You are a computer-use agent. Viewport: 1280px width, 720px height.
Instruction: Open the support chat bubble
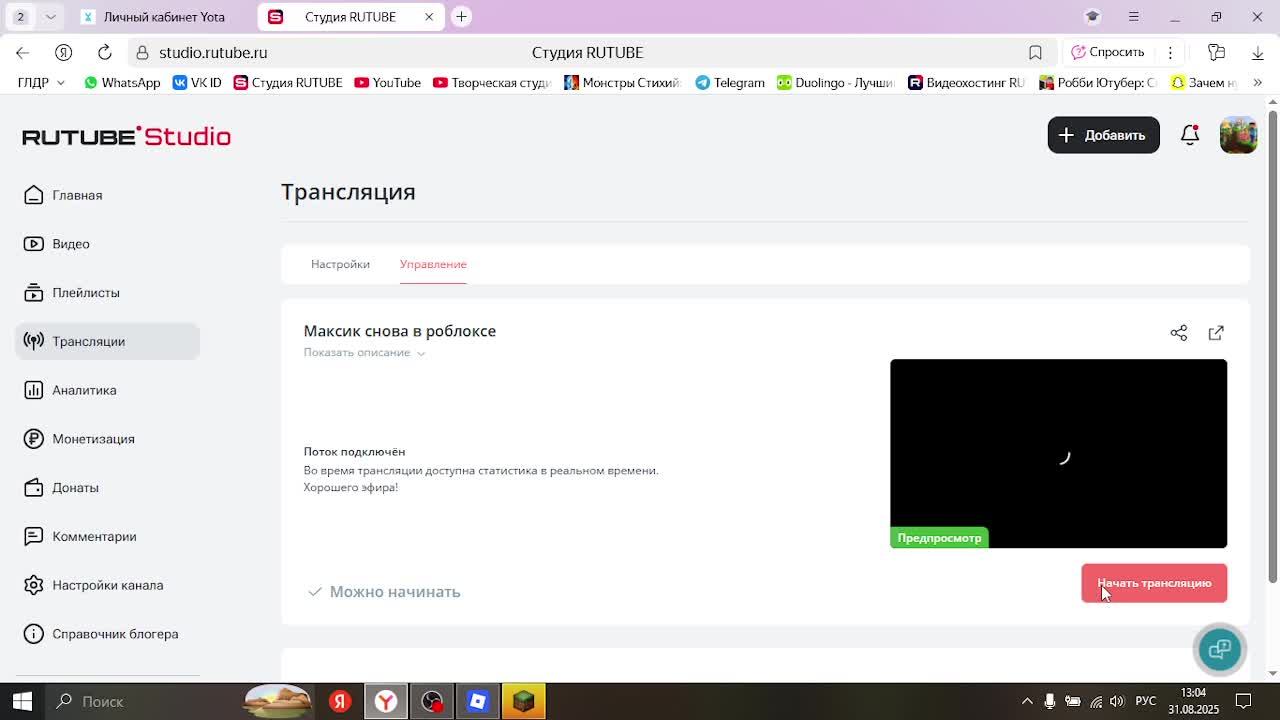tap(1220, 650)
